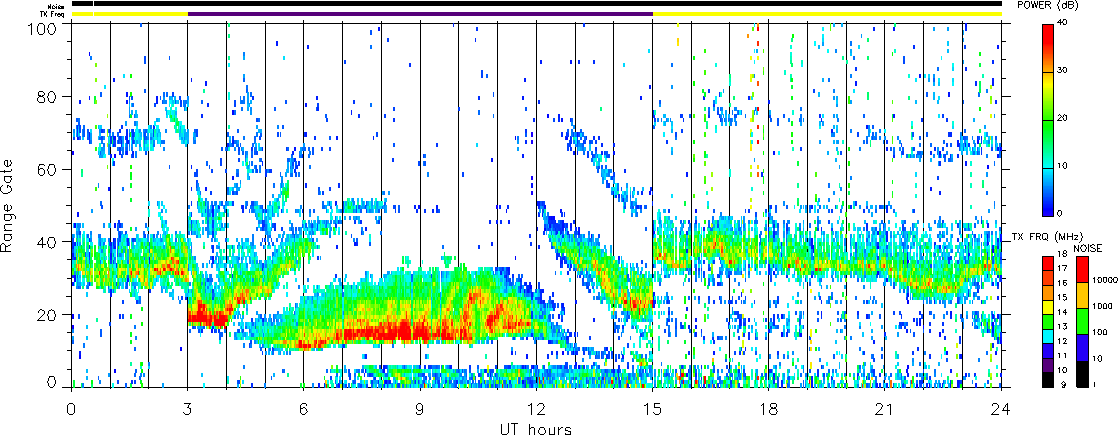Click the x-axis tick label "3"
The image size is (1118, 435).
pyautogui.click(x=188, y=410)
